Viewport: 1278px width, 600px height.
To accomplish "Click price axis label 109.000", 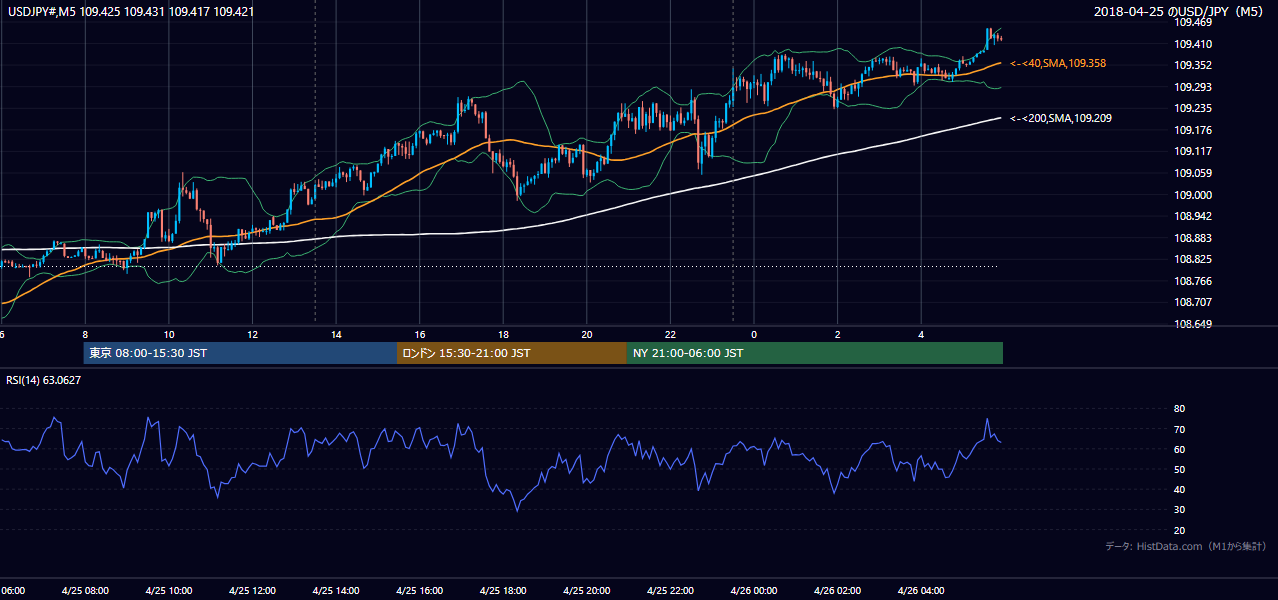I will pos(1193,195).
